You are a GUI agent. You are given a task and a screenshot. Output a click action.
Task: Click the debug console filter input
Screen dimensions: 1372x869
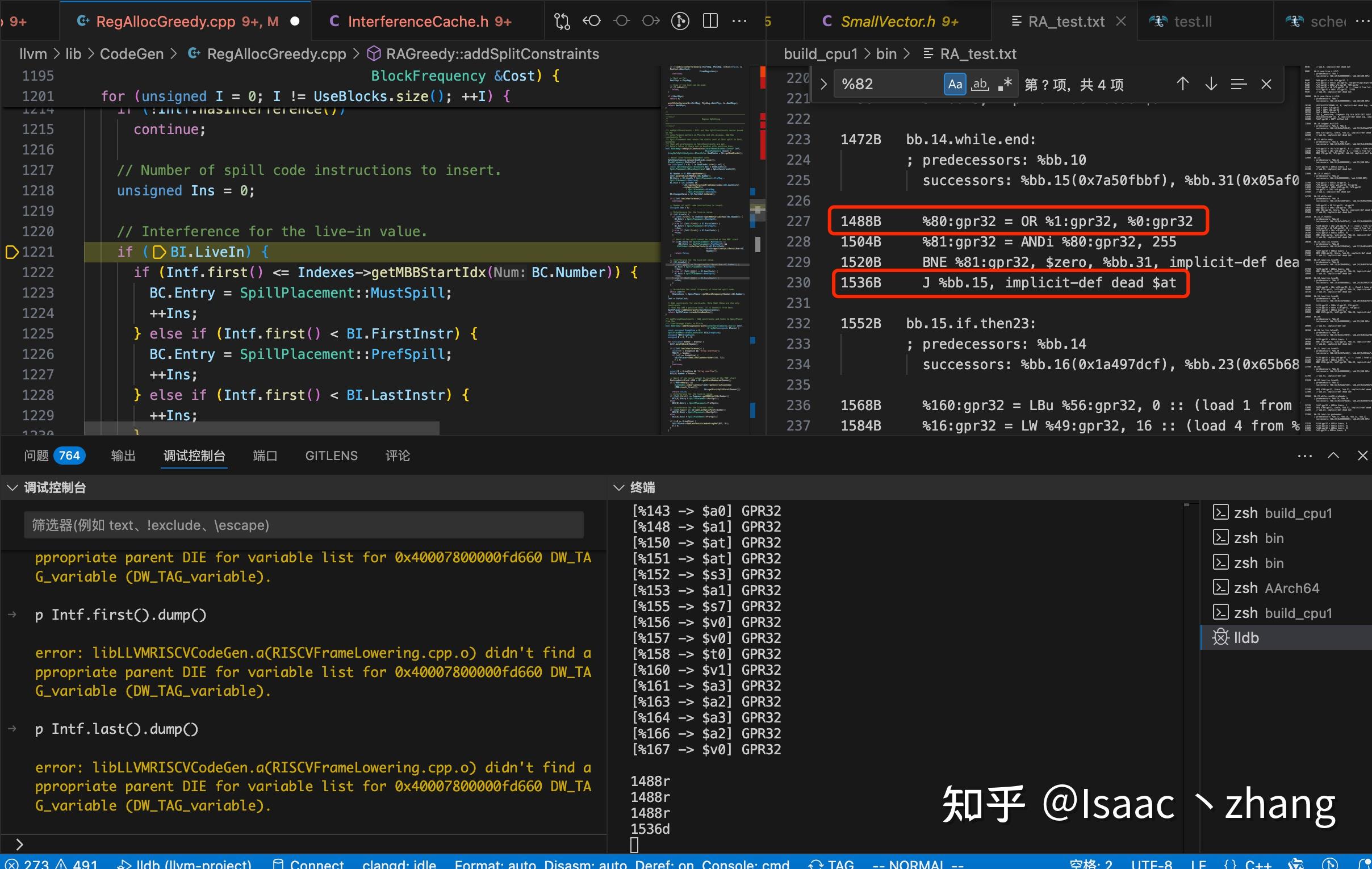(x=303, y=525)
